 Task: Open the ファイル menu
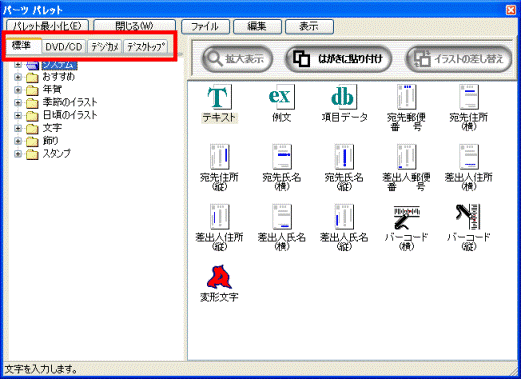pos(205,27)
